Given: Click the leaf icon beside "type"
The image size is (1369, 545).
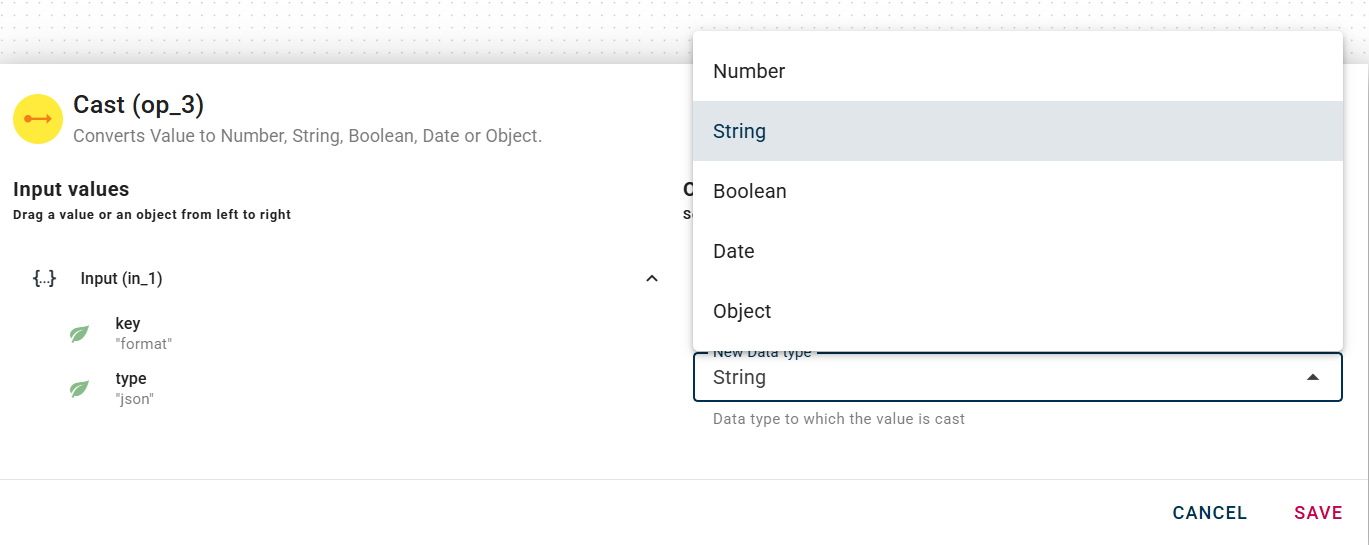Looking at the screenshot, I should click(79, 388).
